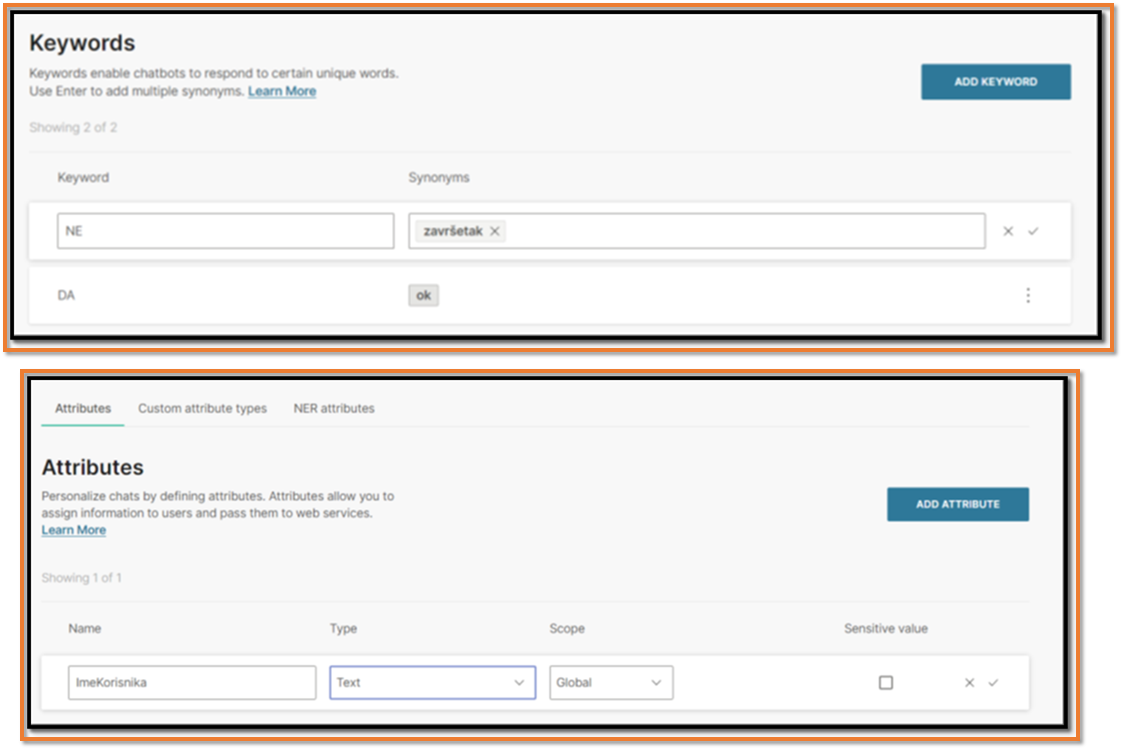
Task: Open the NER attributes tab
Action: [x=334, y=408]
